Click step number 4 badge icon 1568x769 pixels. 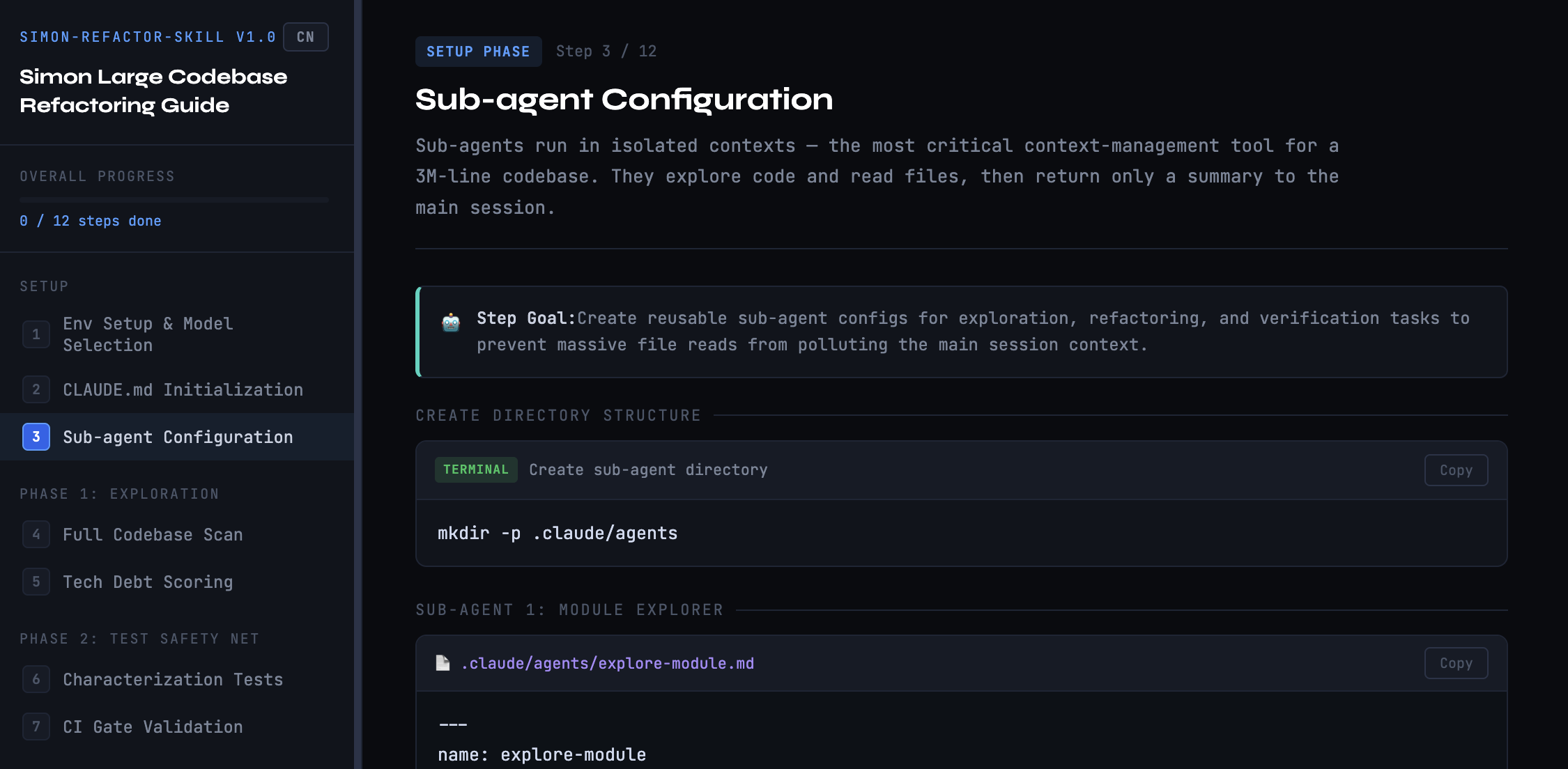click(x=36, y=534)
